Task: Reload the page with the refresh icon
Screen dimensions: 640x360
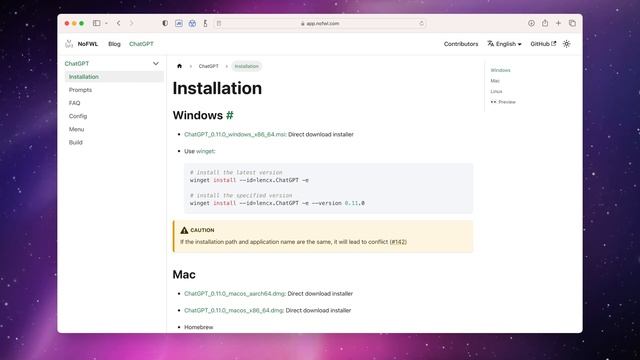Action: (421, 23)
